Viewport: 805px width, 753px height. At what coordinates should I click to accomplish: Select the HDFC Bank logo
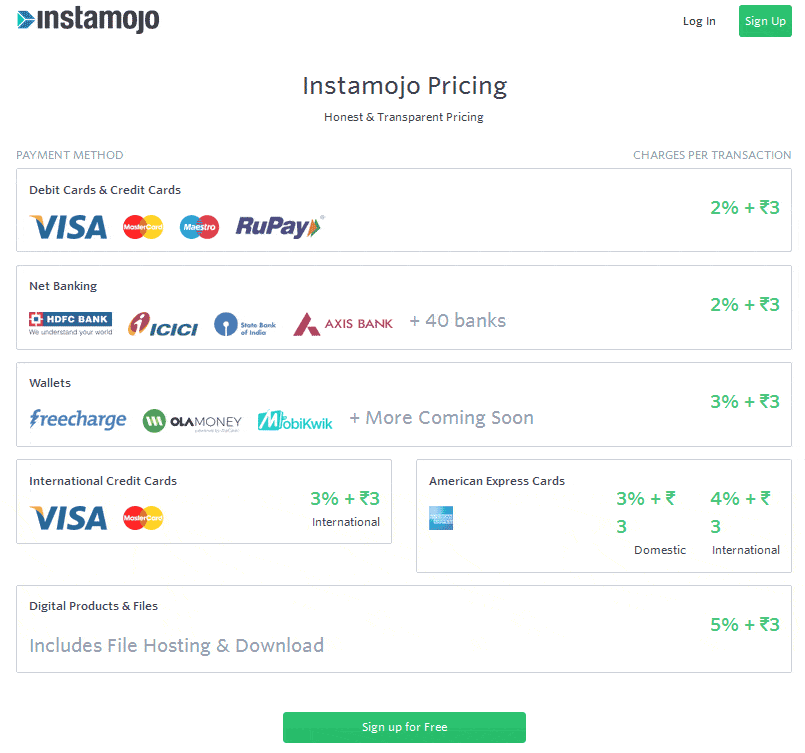click(x=70, y=323)
